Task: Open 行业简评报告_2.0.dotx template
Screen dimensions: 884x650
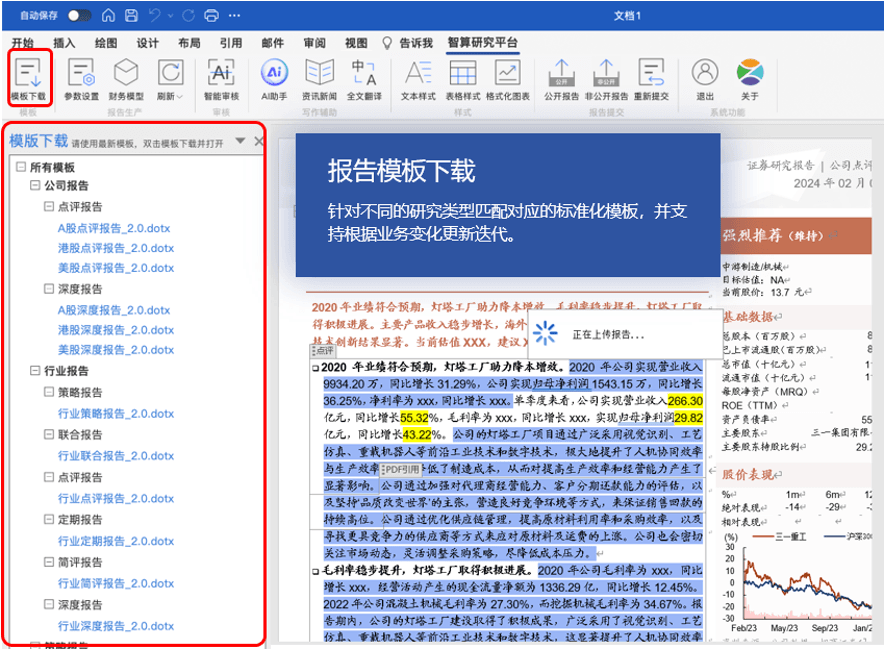Action: pyautogui.click(x=116, y=583)
